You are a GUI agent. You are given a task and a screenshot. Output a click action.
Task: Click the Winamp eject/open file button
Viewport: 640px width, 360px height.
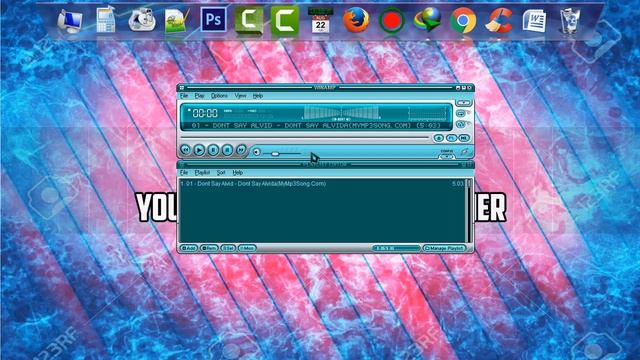[x=439, y=138]
